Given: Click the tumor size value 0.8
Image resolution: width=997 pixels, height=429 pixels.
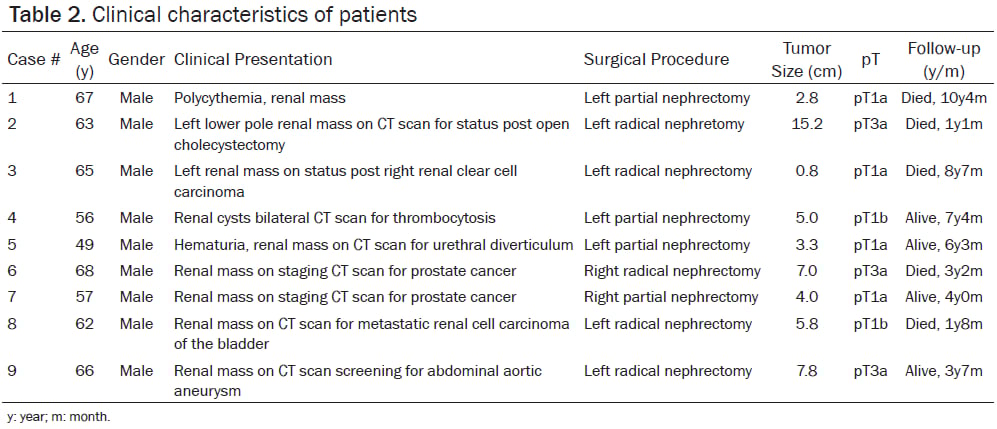Looking at the screenshot, I should pos(806,171).
